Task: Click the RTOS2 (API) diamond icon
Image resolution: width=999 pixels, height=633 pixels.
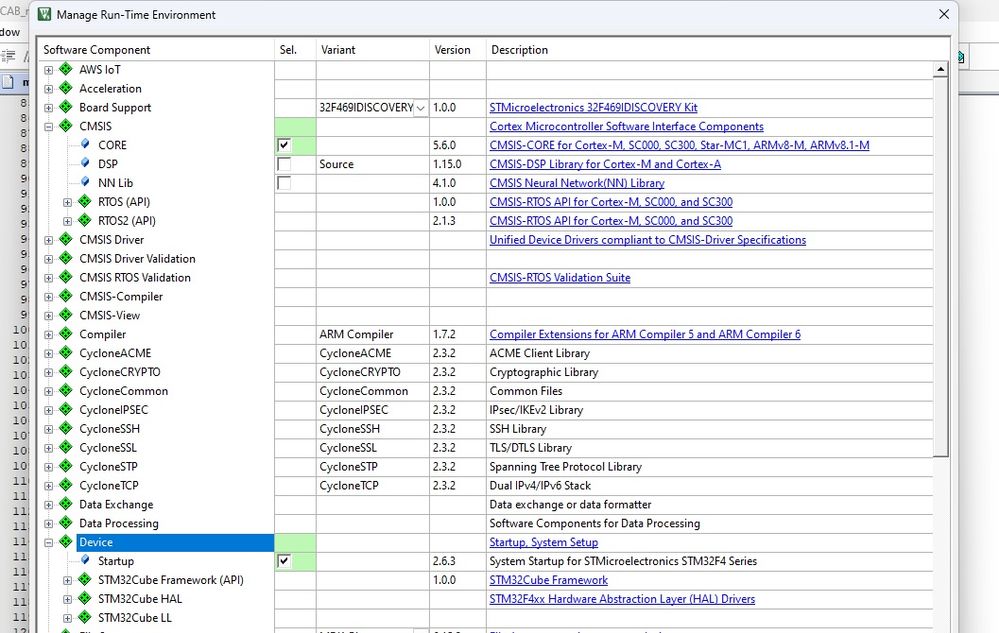Action: tap(85, 220)
